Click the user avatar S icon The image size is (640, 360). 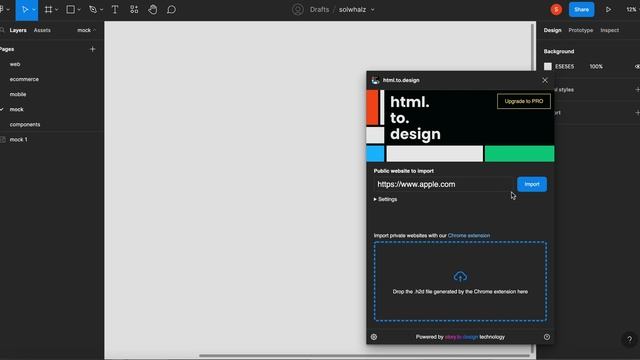coord(556,9)
